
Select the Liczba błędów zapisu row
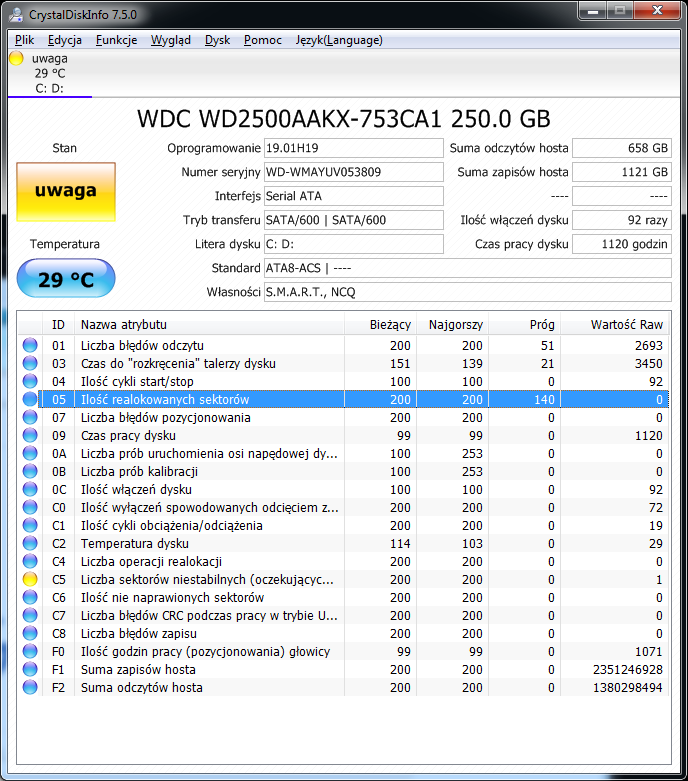tap(344, 633)
